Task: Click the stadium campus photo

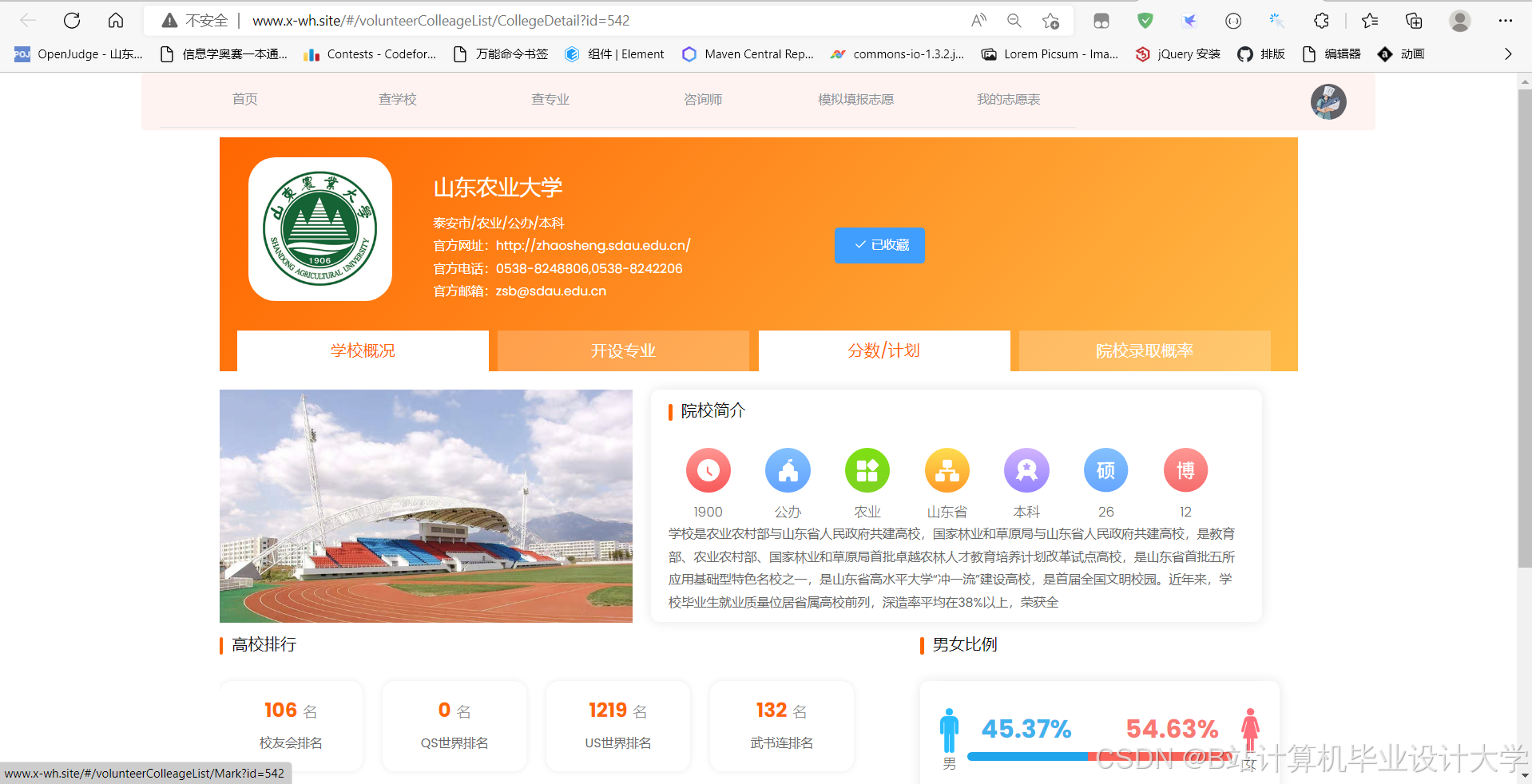Action: click(426, 506)
